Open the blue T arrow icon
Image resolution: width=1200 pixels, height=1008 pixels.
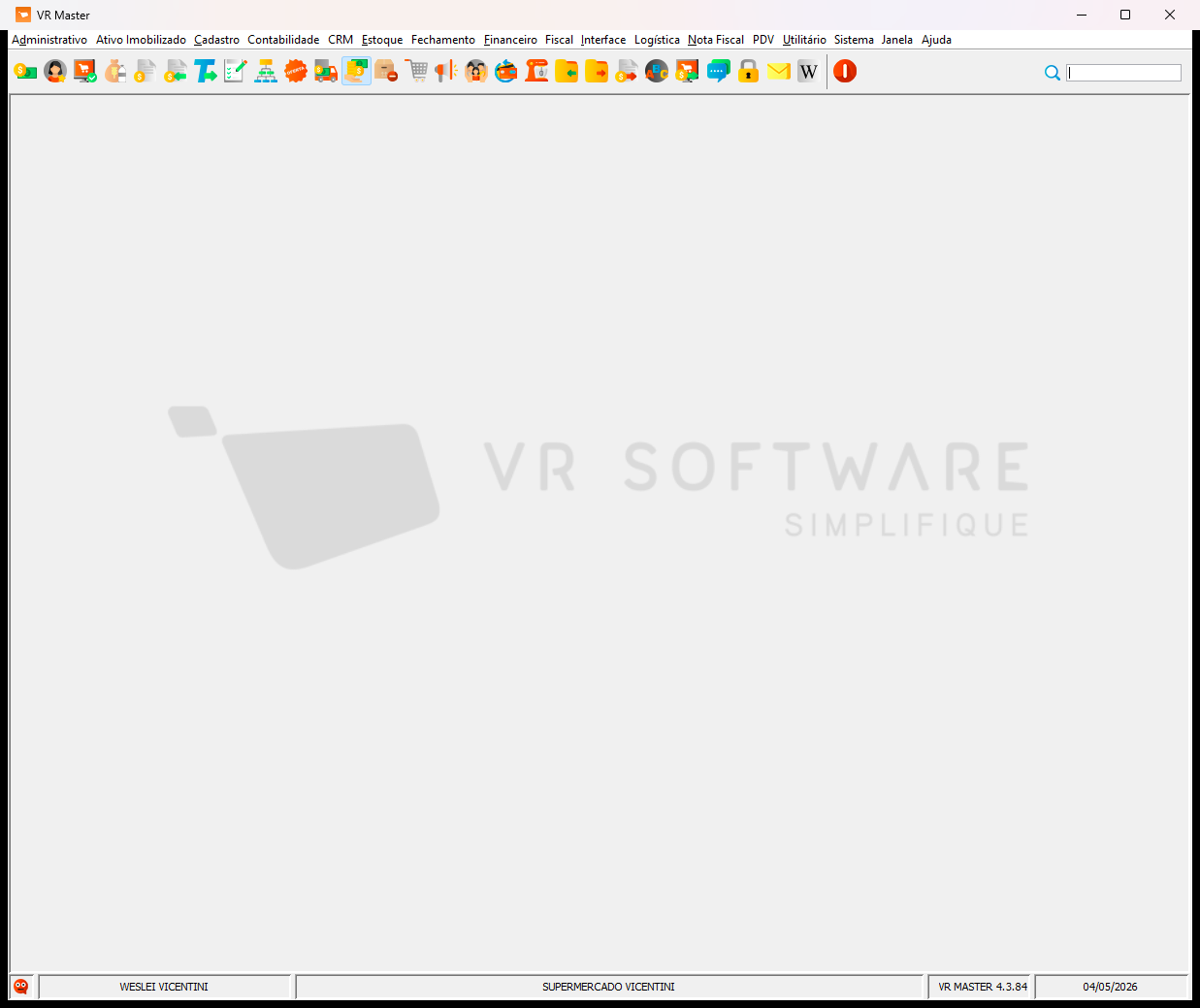tap(206, 71)
